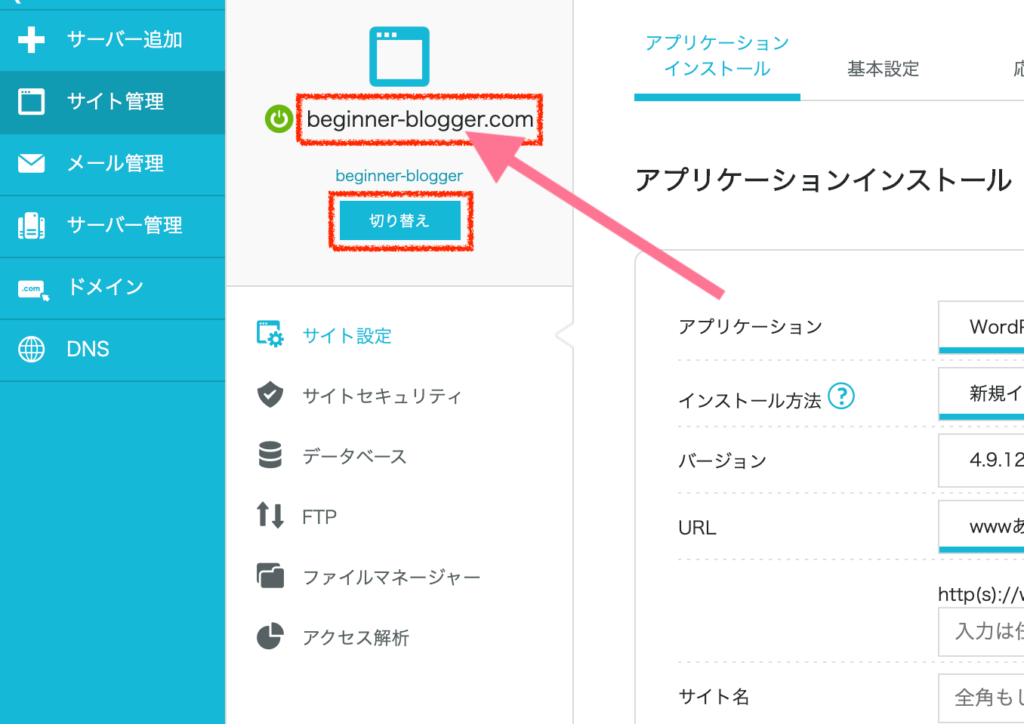Open help icon next to インストール方法
1024x724 pixels.
pos(842,397)
